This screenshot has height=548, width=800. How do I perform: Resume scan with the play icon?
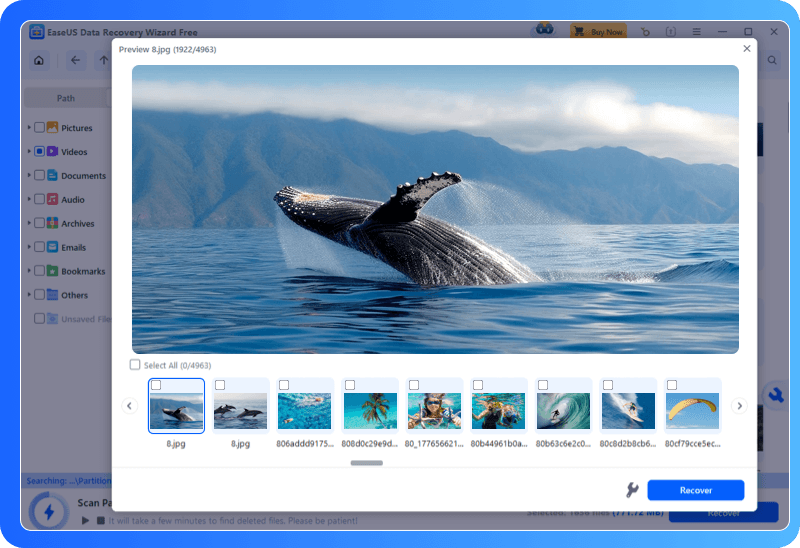coord(86,520)
